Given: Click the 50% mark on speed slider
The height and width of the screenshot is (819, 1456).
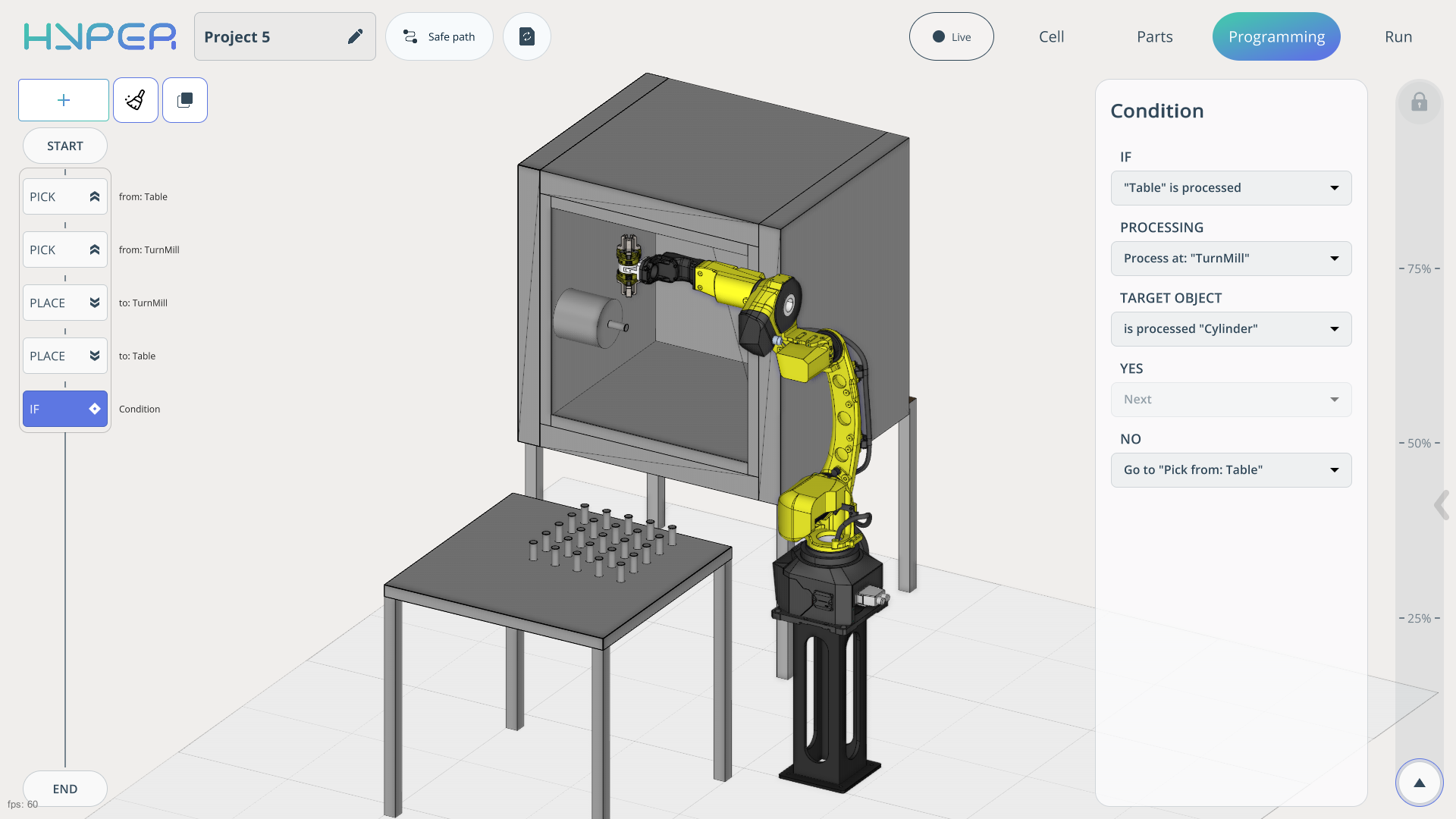Looking at the screenshot, I should [1419, 443].
